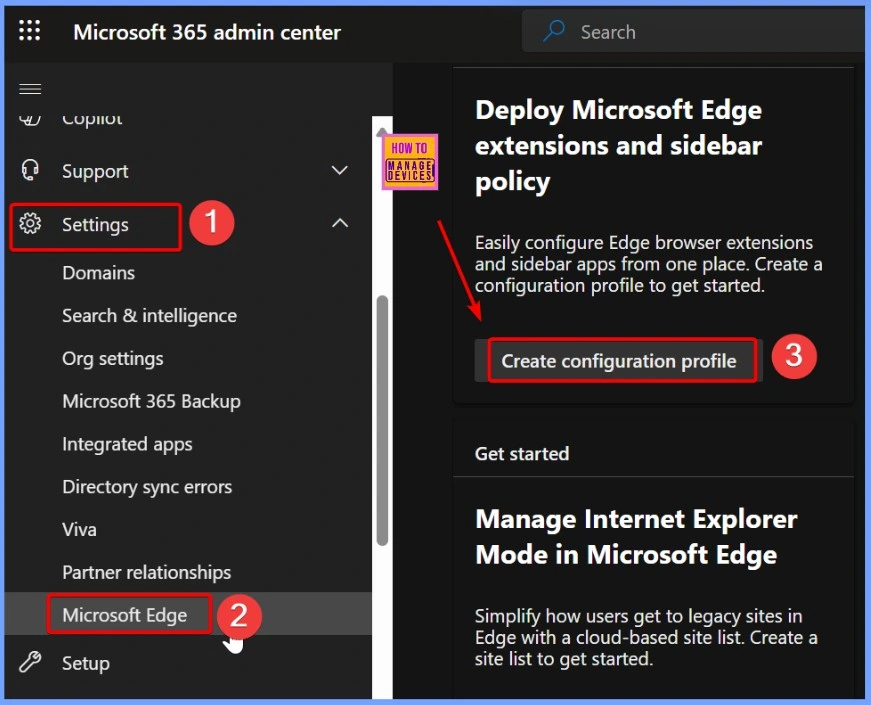
Task: Collapse the Settings section chevron
Action: tap(339, 223)
